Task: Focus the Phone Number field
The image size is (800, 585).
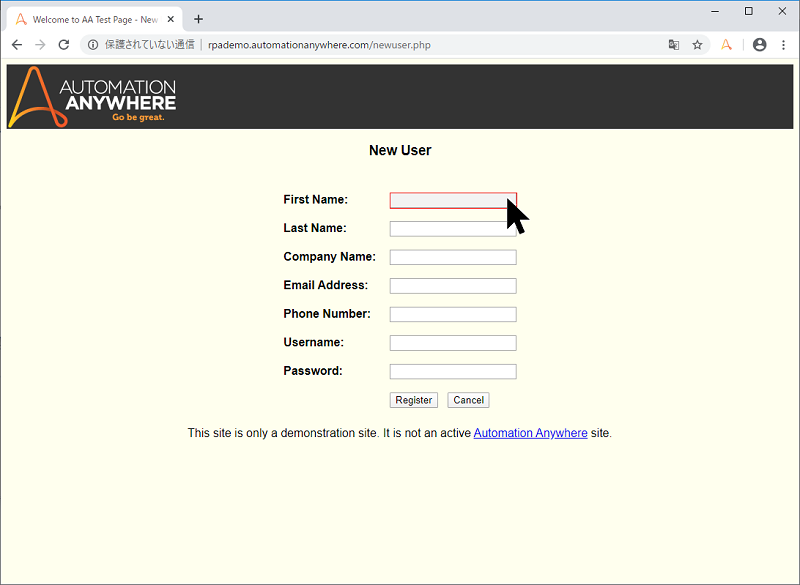Action: [x=453, y=314]
